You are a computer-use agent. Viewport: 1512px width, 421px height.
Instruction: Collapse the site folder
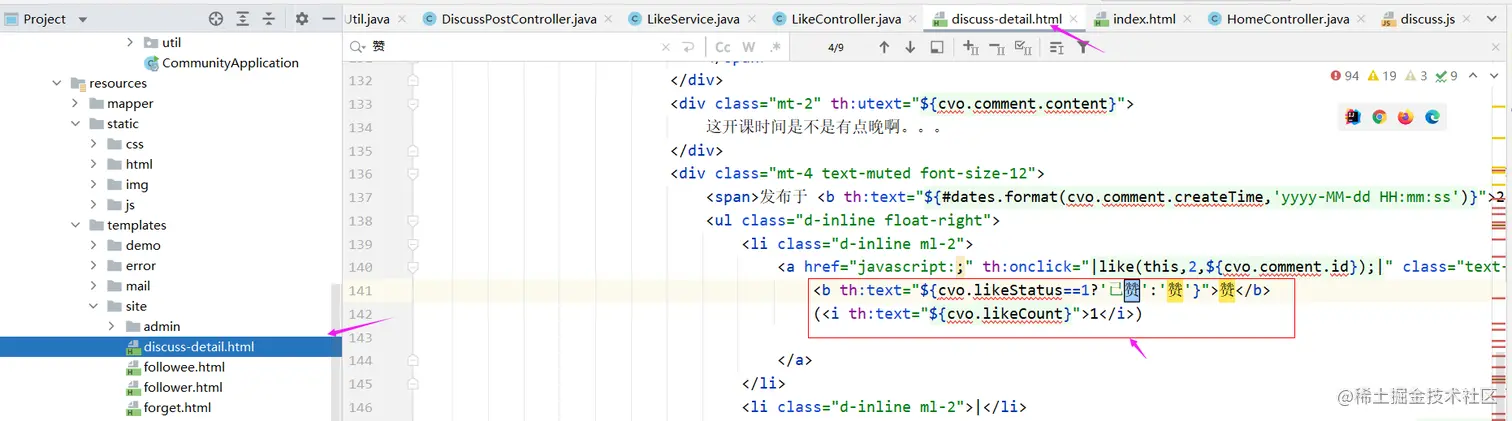tap(93, 306)
